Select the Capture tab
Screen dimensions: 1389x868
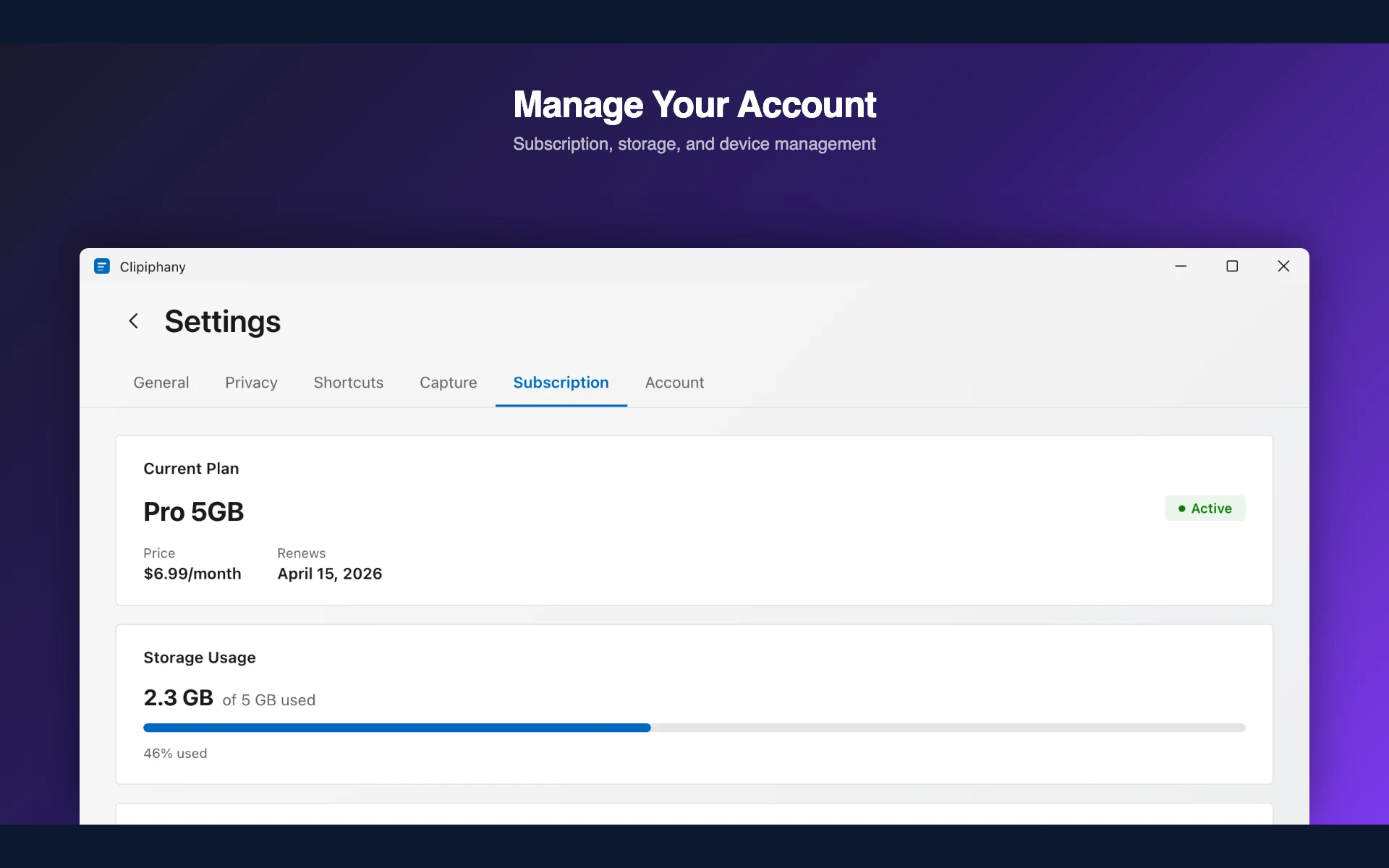click(449, 383)
